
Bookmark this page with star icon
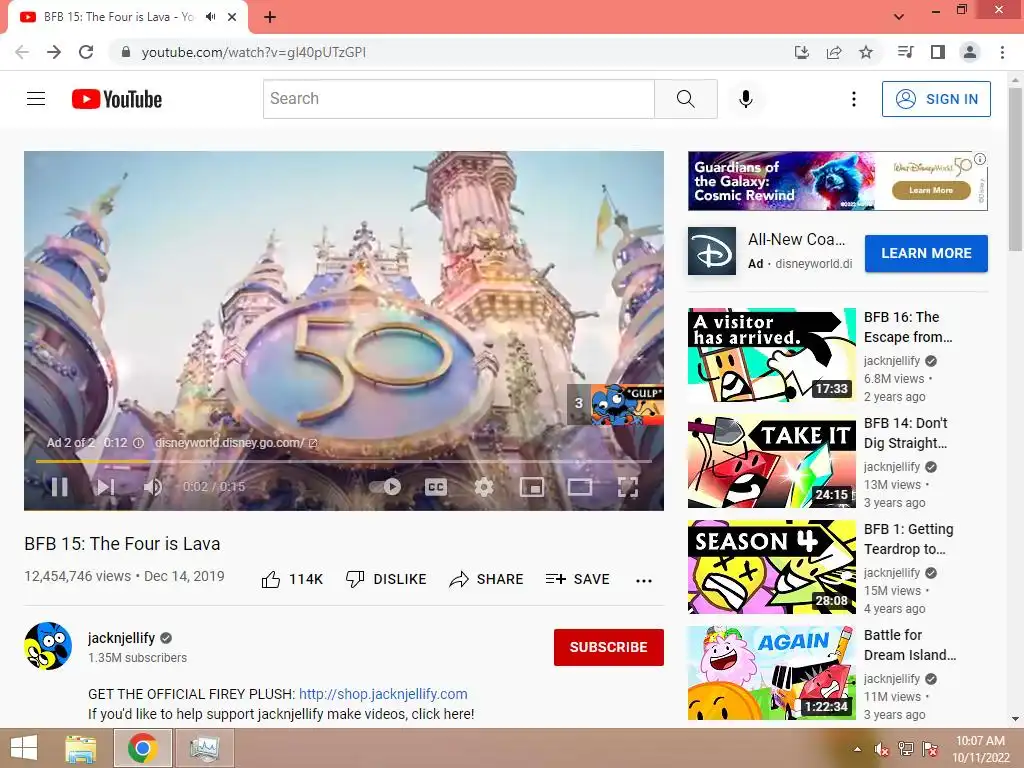coord(866,52)
